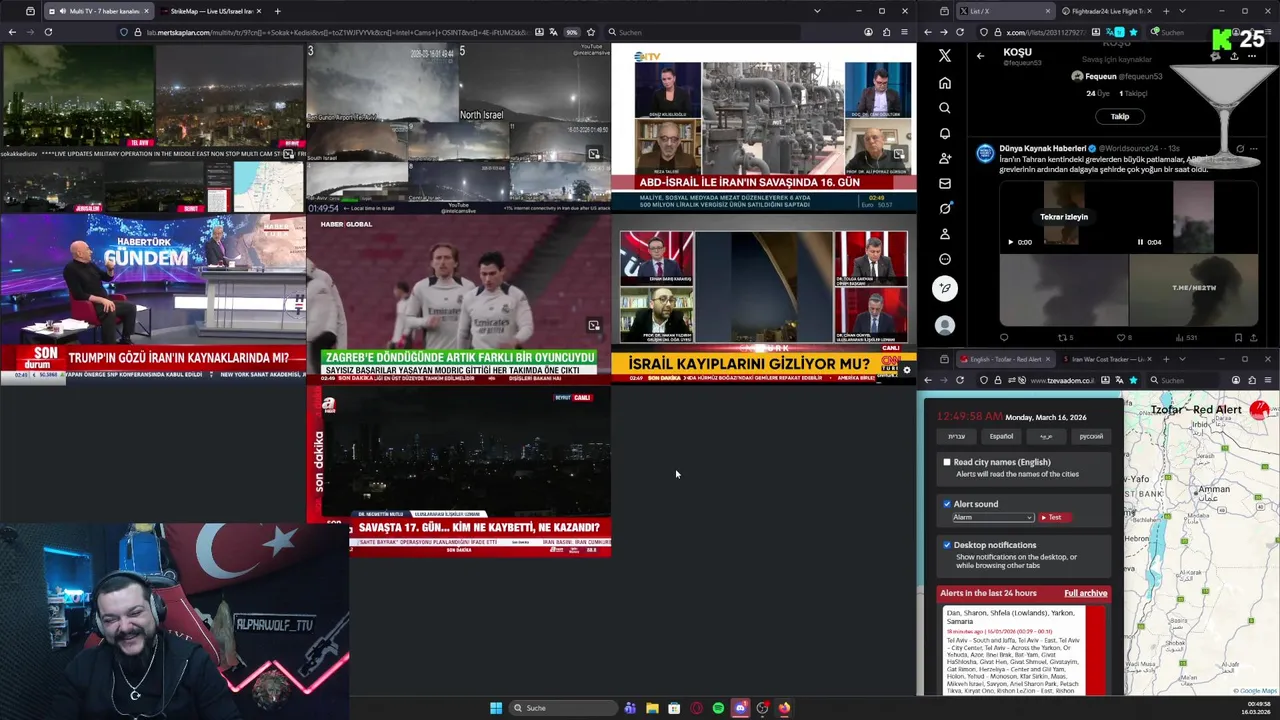Viewport: 1280px width, 720px height.
Task: Click the Windows taskbar Suche box
Action: [x=562, y=708]
